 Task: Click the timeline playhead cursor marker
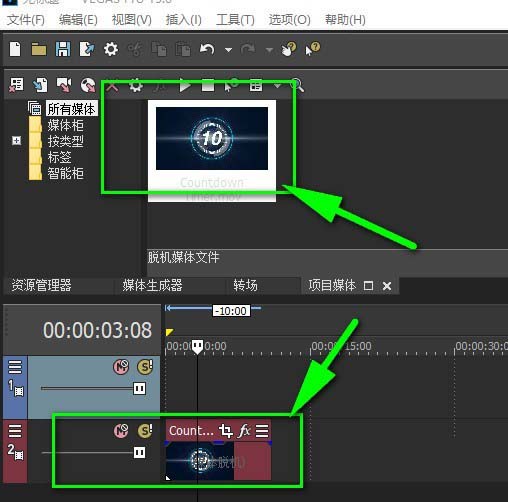[x=197, y=347]
